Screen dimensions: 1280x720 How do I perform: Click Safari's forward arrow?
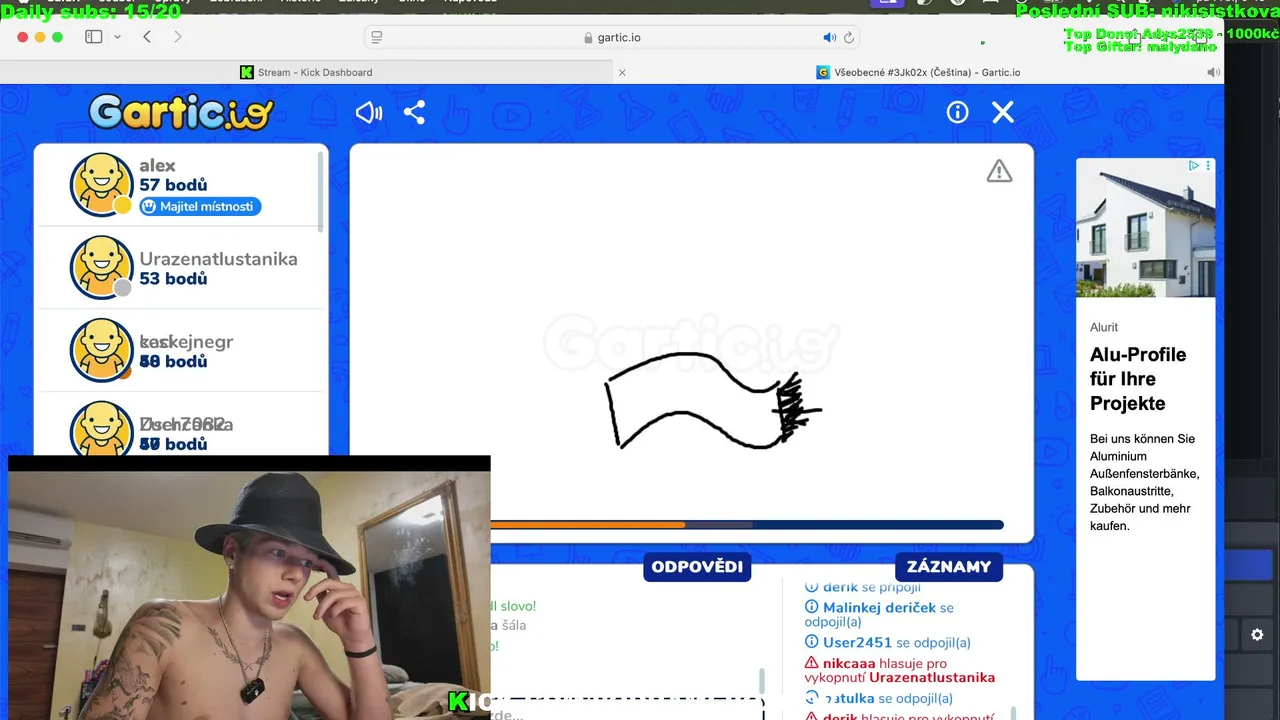click(x=178, y=37)
